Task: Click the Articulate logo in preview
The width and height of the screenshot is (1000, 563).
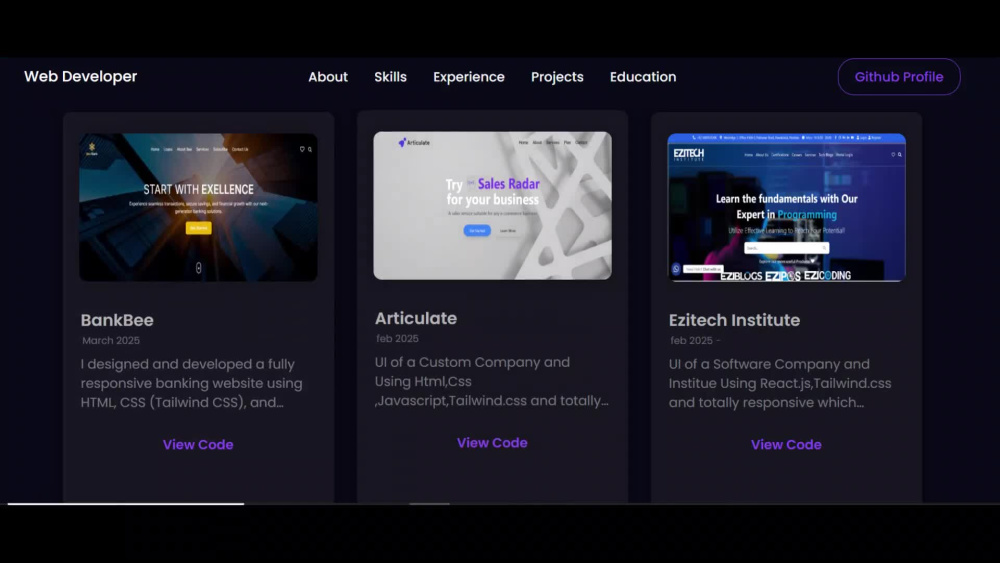Action: pos(414,143)
